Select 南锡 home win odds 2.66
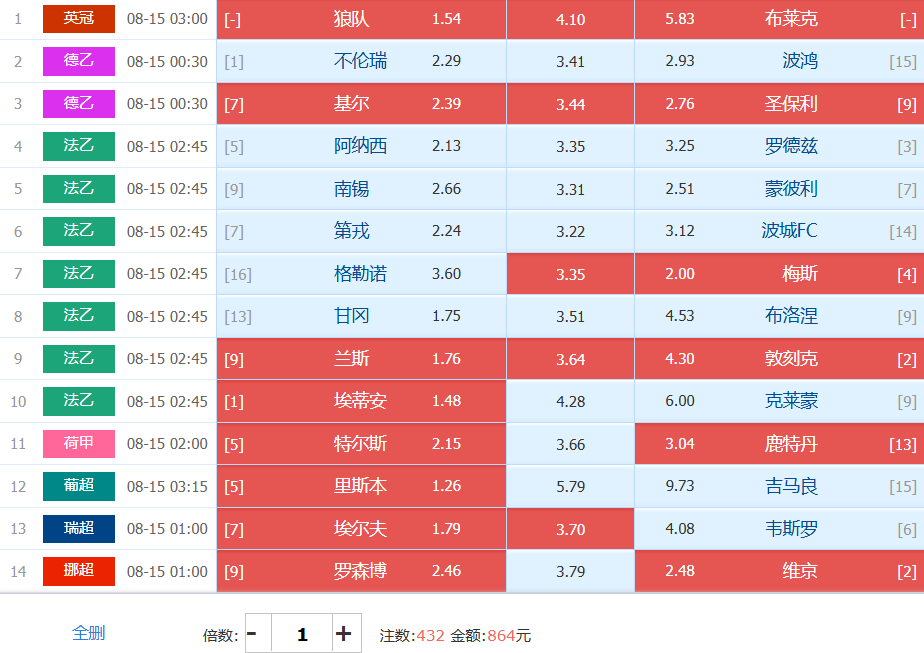This screenshot has width=924, height=653. pos(361,189)
